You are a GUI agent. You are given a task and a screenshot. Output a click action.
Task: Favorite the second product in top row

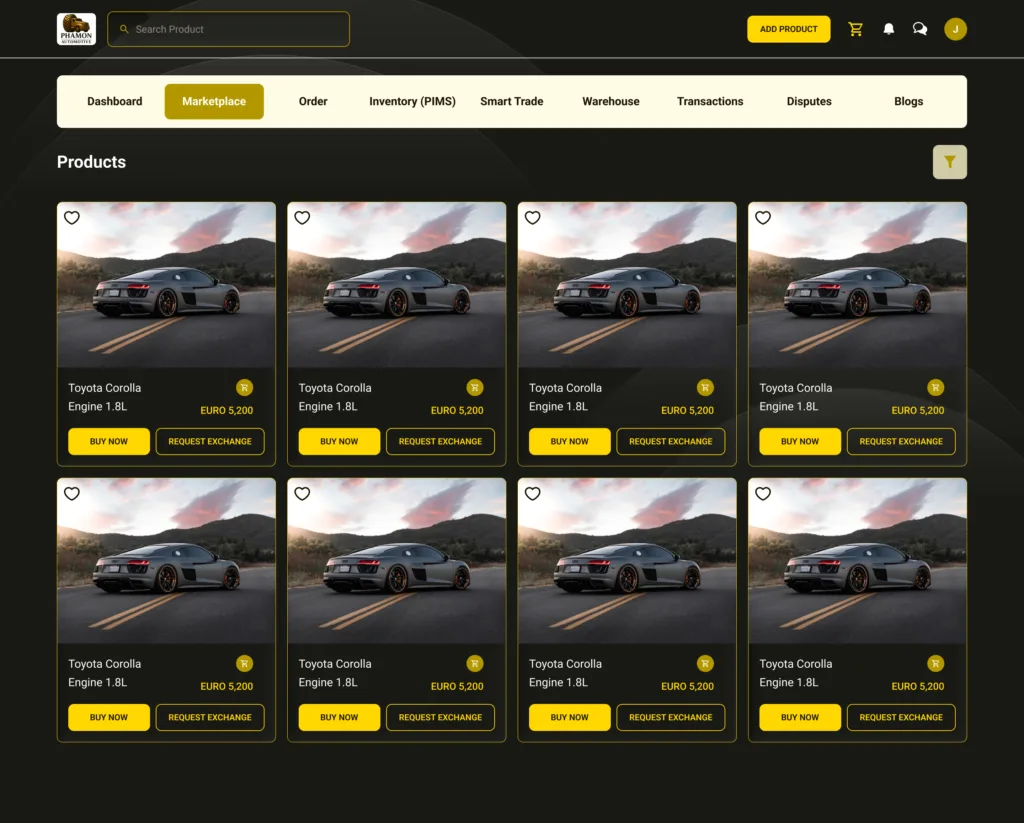click(x=302, y=218)
